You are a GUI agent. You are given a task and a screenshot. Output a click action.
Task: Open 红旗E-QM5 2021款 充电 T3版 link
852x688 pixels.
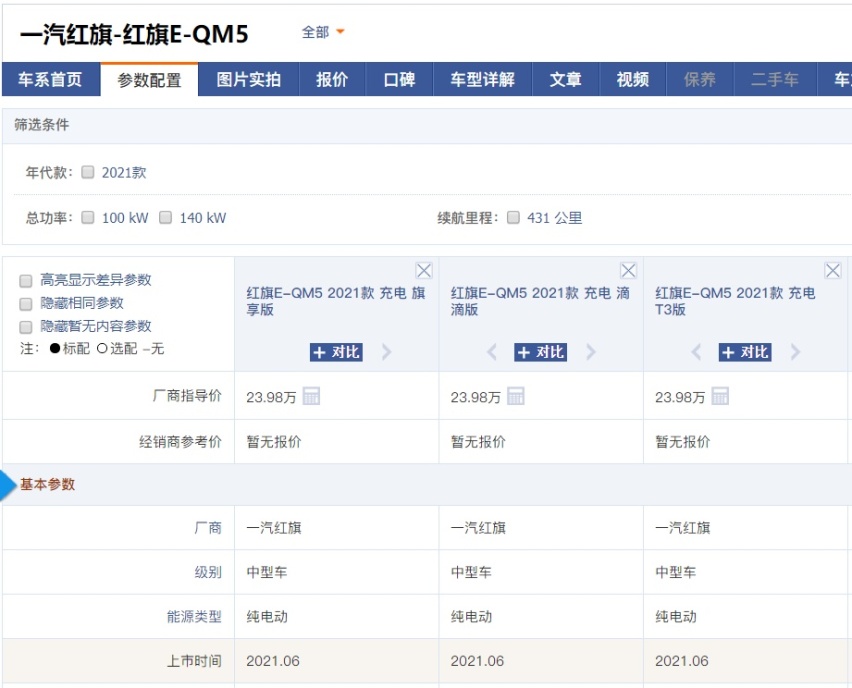pos(735,301)
